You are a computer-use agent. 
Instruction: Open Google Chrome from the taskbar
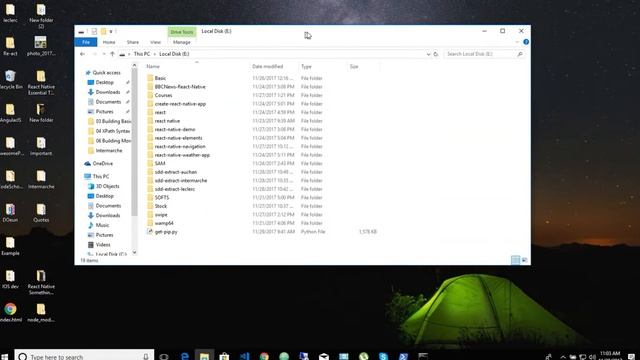264,356
